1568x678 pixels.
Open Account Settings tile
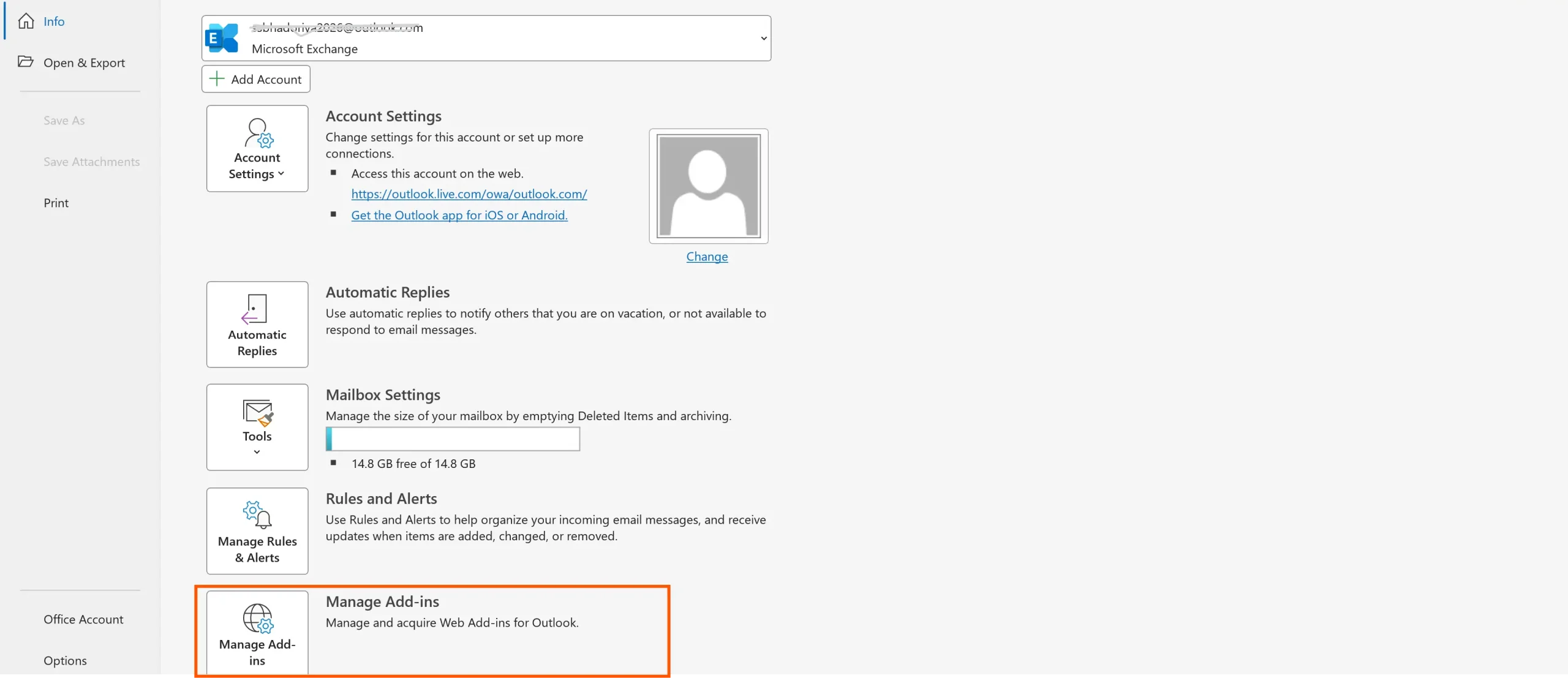(257, 148)
